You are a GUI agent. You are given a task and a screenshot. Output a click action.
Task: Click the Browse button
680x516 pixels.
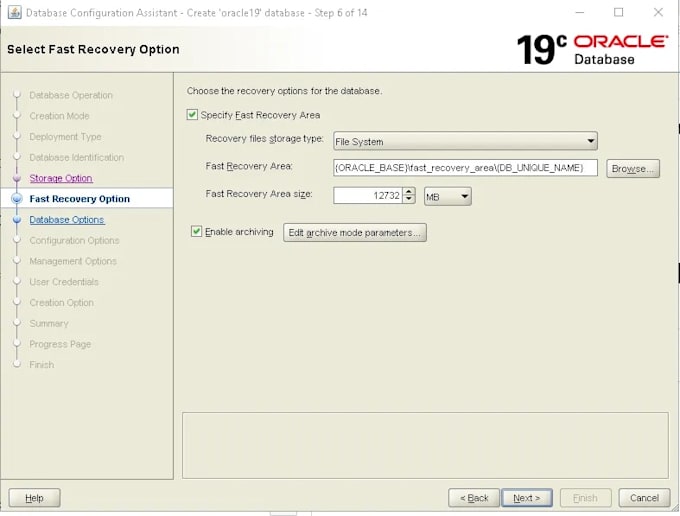pos(633,169)
